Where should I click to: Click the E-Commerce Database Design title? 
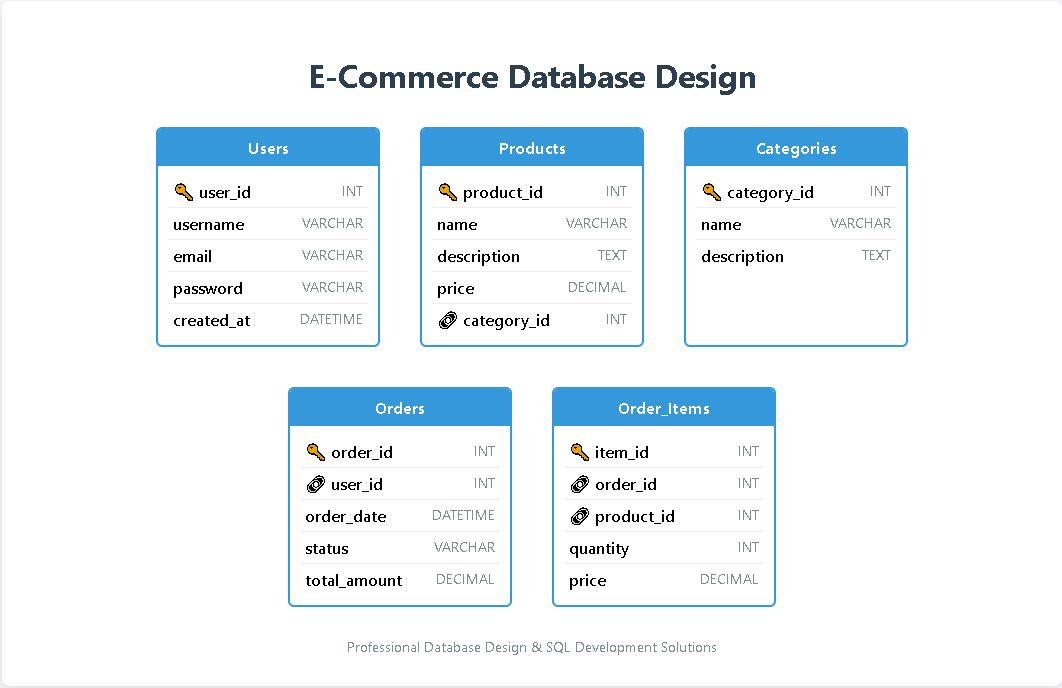[x=532, y=77]
